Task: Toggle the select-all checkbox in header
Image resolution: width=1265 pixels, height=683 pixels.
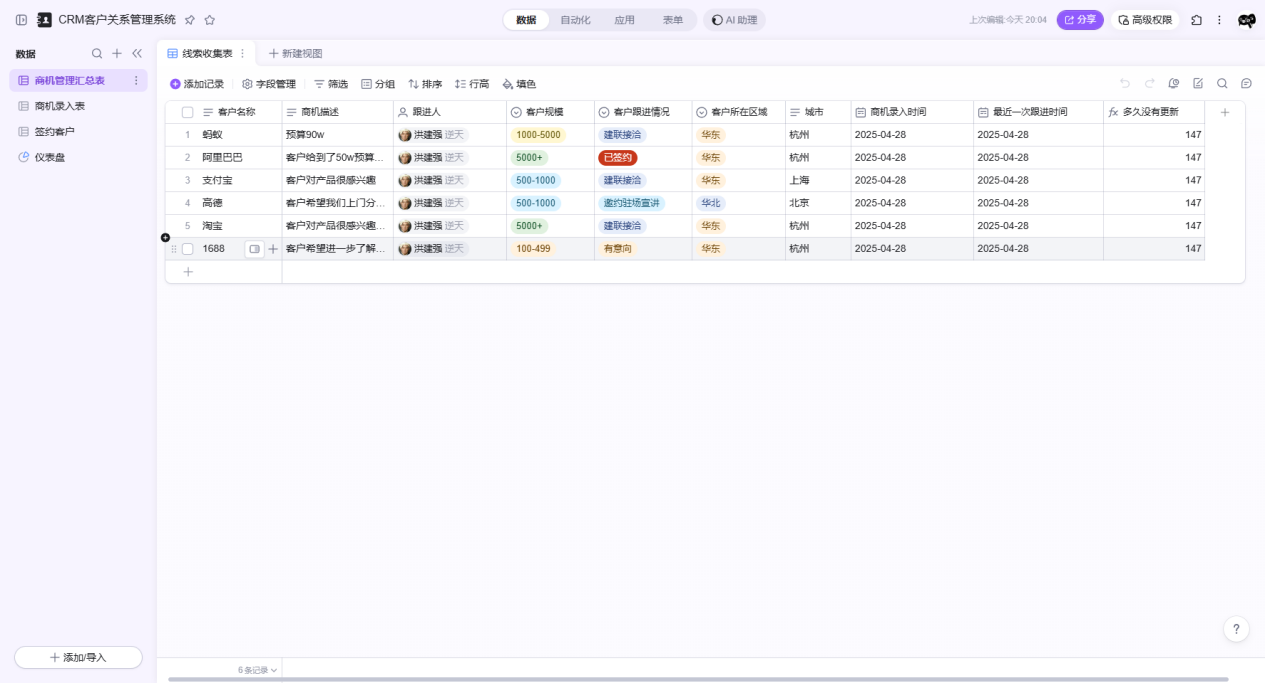Action: point(187,112)
